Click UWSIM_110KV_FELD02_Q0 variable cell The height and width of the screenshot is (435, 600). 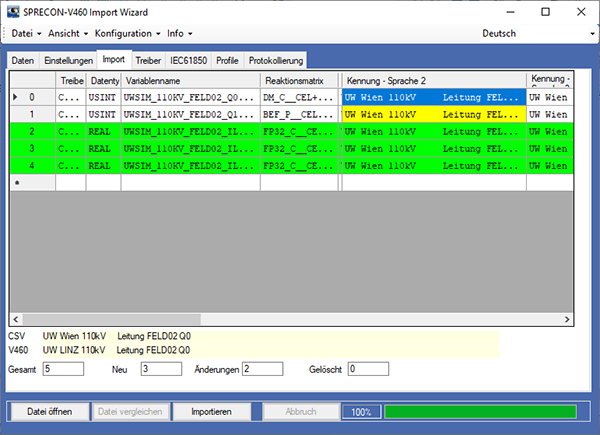(x=191, y=97)
